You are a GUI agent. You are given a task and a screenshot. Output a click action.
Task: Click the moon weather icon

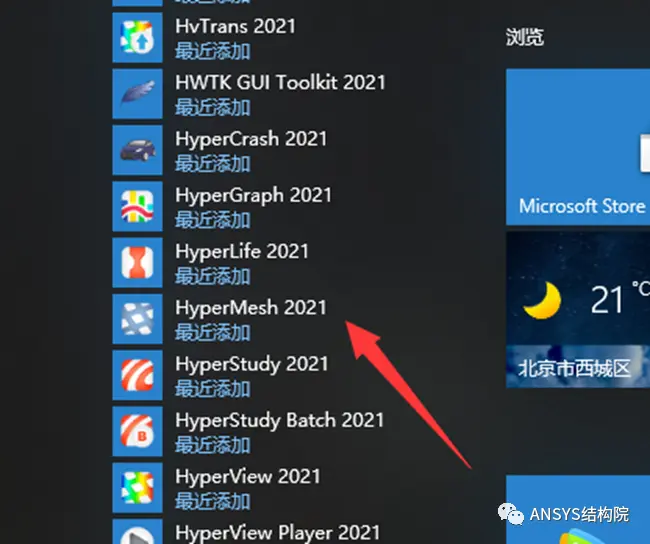coord(542,300)
